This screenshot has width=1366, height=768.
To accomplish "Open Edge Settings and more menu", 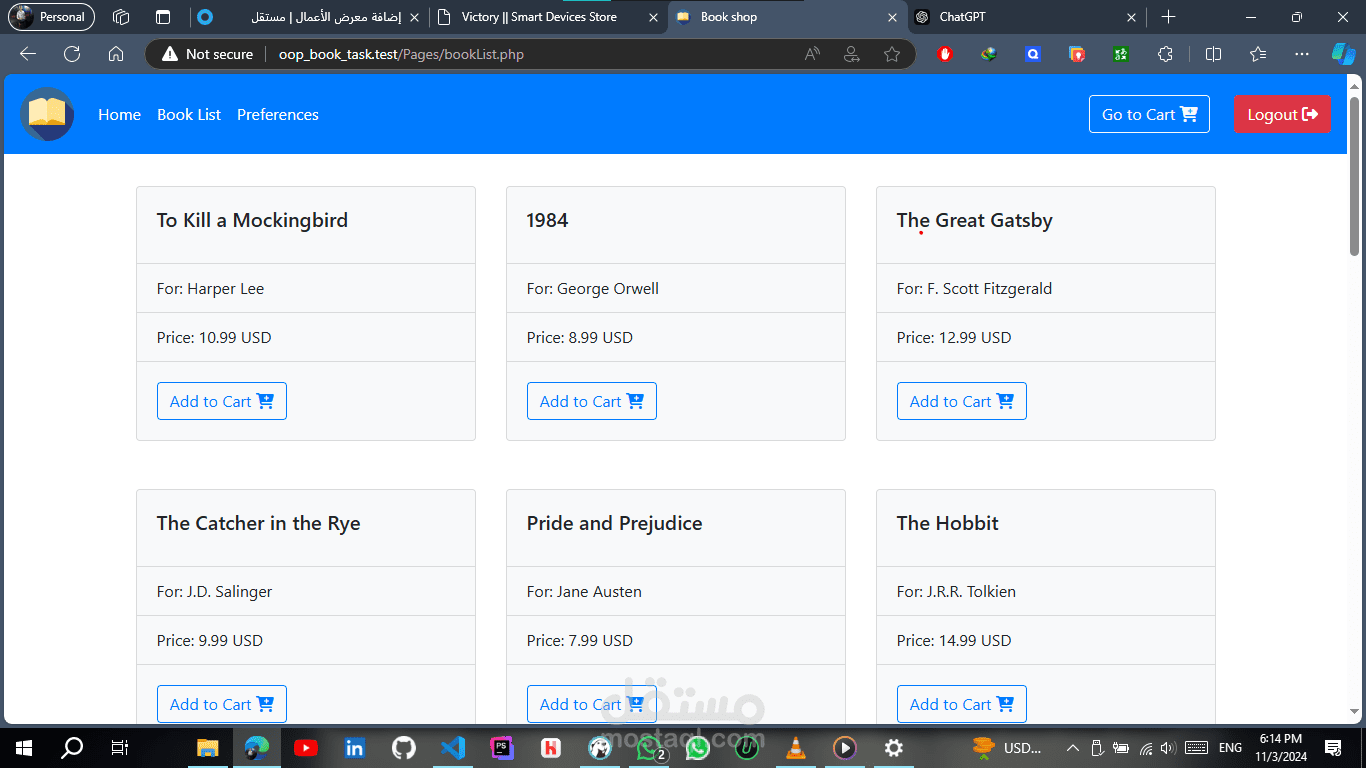I will click(1301, 54).
